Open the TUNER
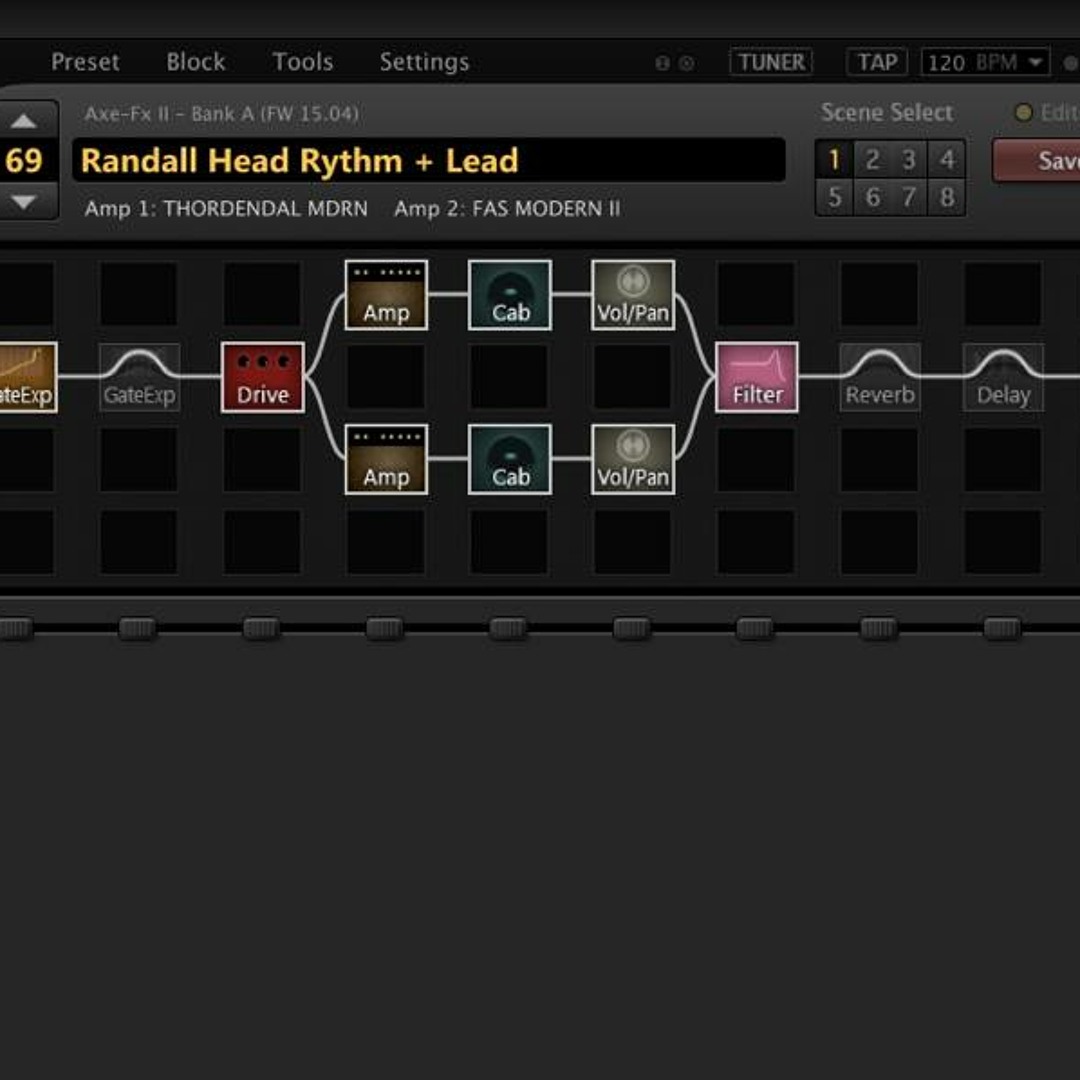This screenshot has height=1080, width=1080. coord(771,62)
